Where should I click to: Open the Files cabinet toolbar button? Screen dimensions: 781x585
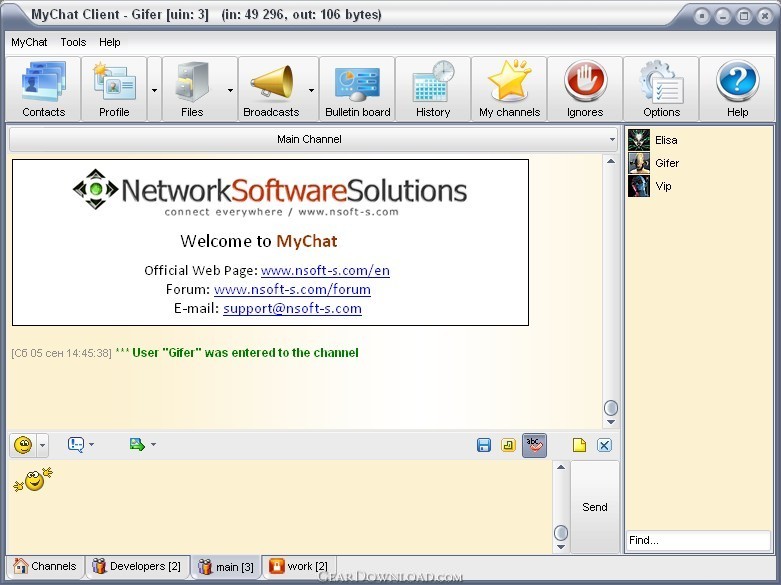click(x=192, y=89)
